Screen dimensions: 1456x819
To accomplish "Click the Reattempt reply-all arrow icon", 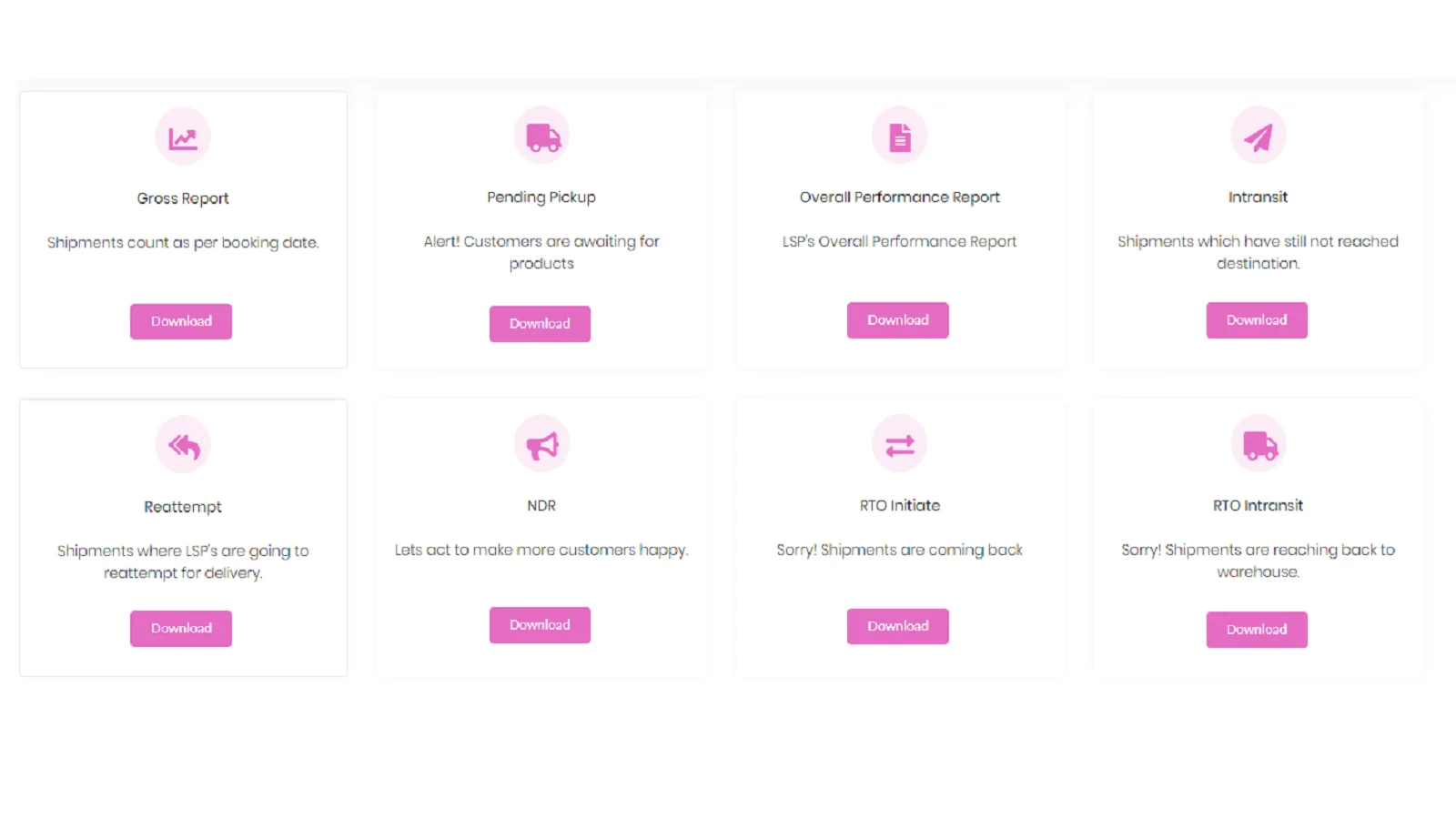I will click(183, 445).
